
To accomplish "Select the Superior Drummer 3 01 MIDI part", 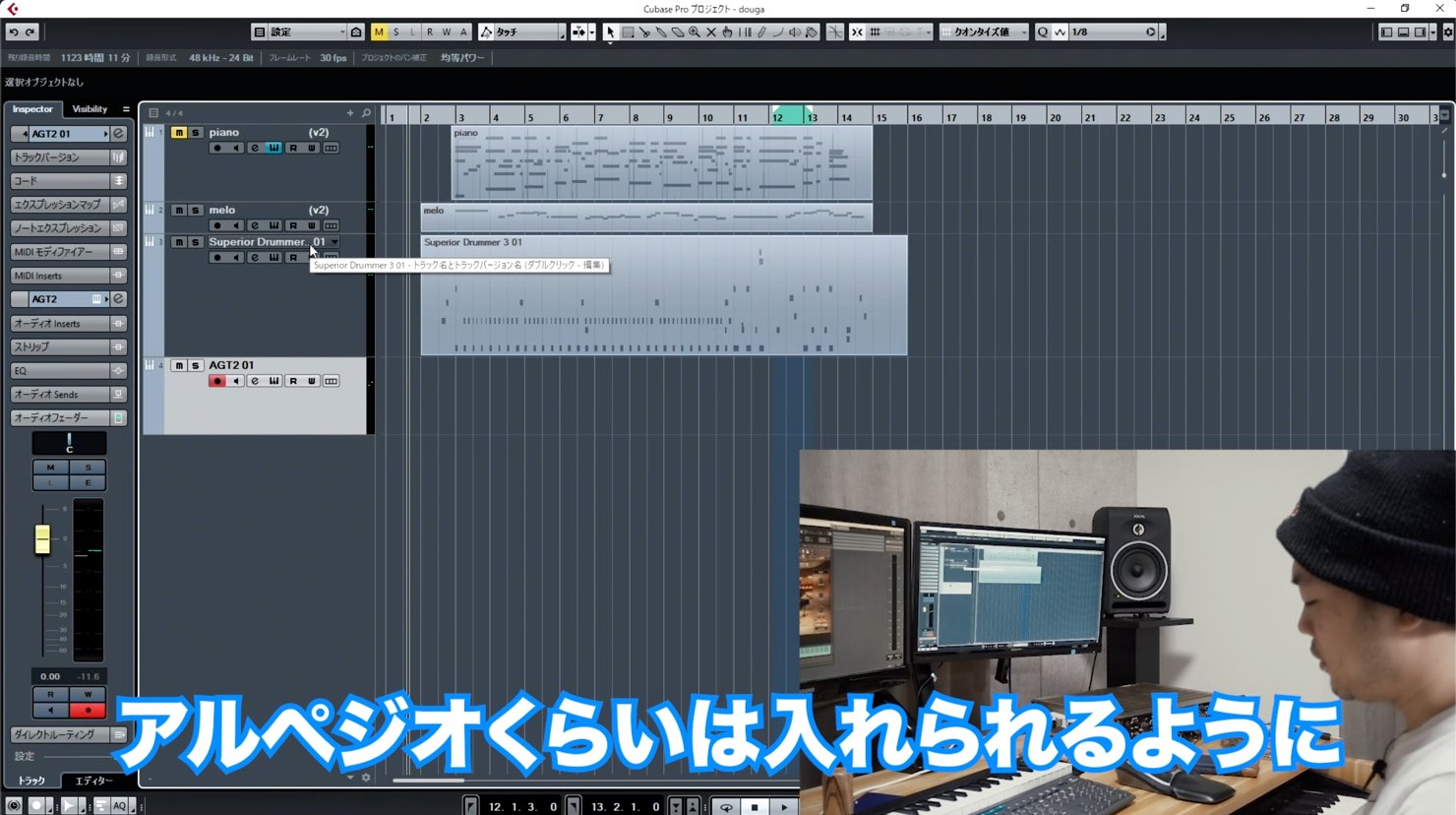I will coord(664,295).
